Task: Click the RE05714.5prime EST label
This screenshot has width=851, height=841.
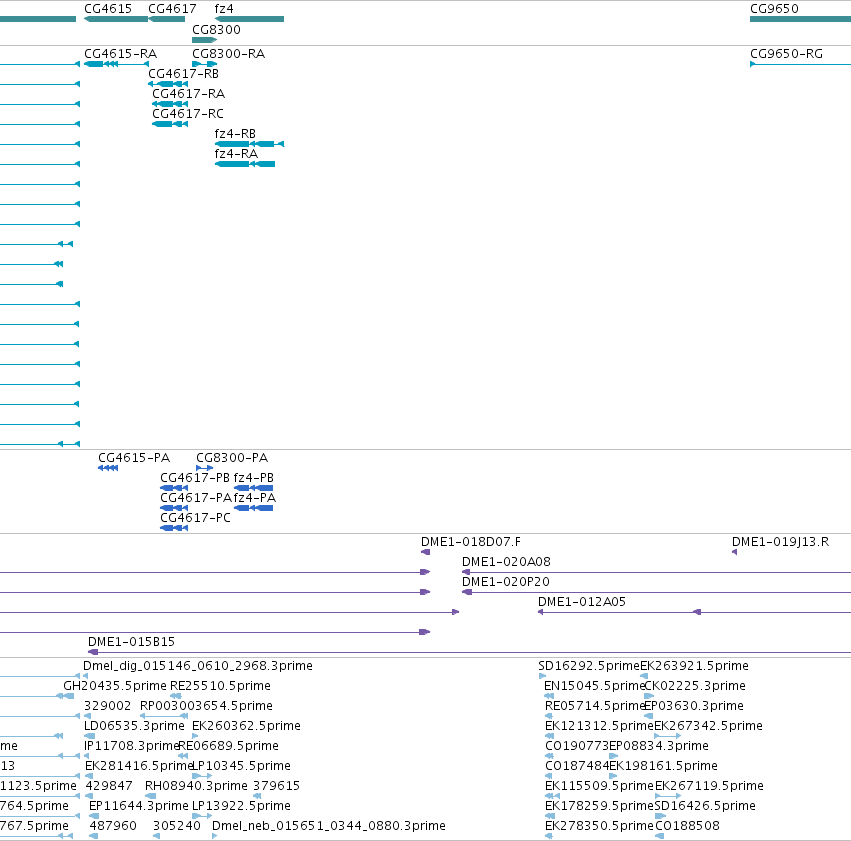Action: click(x=595, y=706)
